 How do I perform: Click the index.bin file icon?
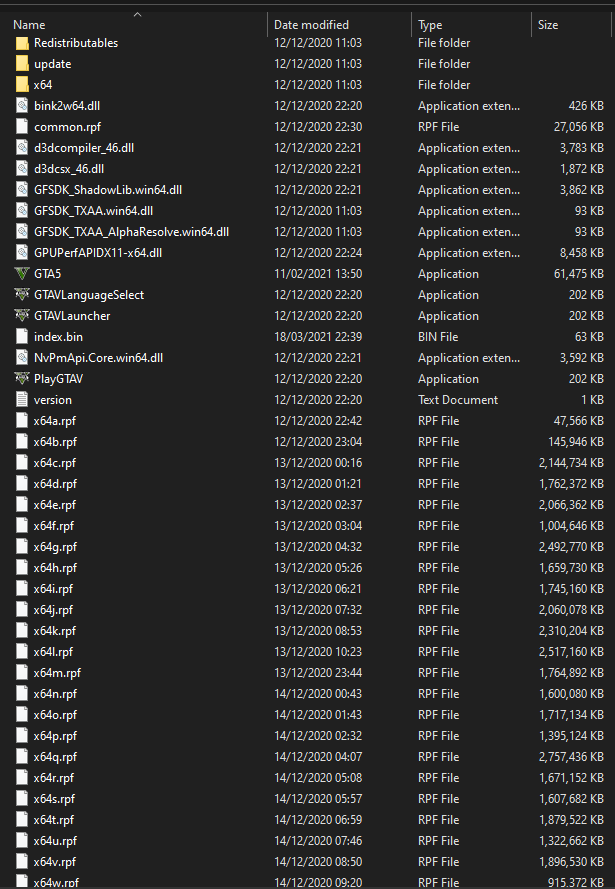[22, 337]
